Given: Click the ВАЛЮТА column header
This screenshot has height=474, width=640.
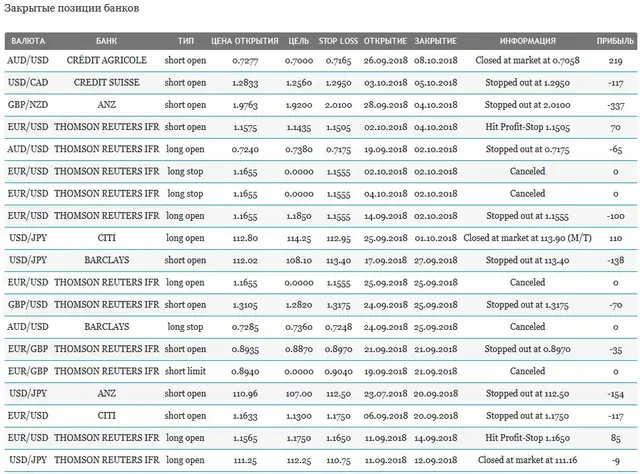Looking at the screenshot, I should coord(28,41).
